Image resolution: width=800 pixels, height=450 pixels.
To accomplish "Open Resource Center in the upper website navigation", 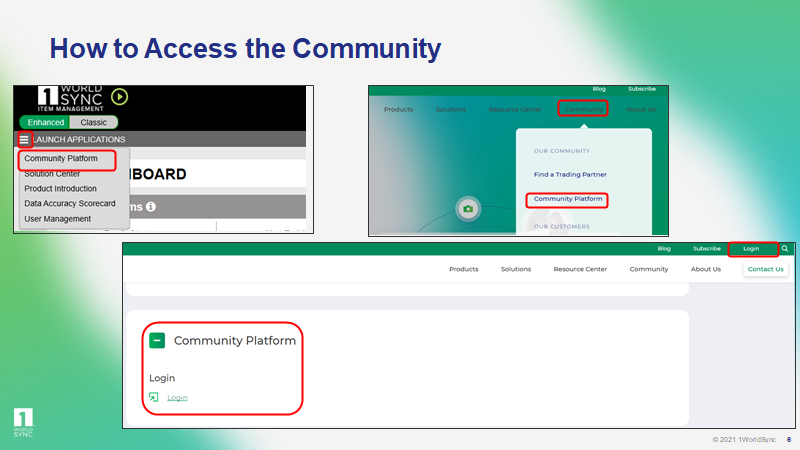I will (x=515, y=109).
